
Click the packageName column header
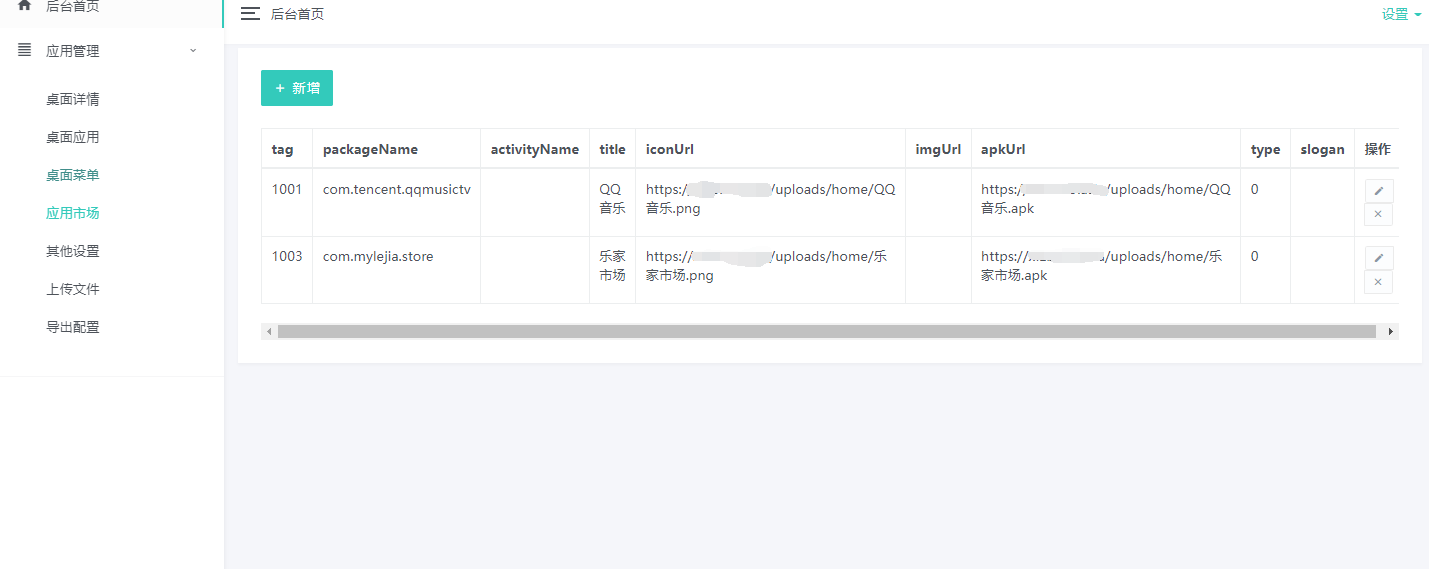point(370,149)
